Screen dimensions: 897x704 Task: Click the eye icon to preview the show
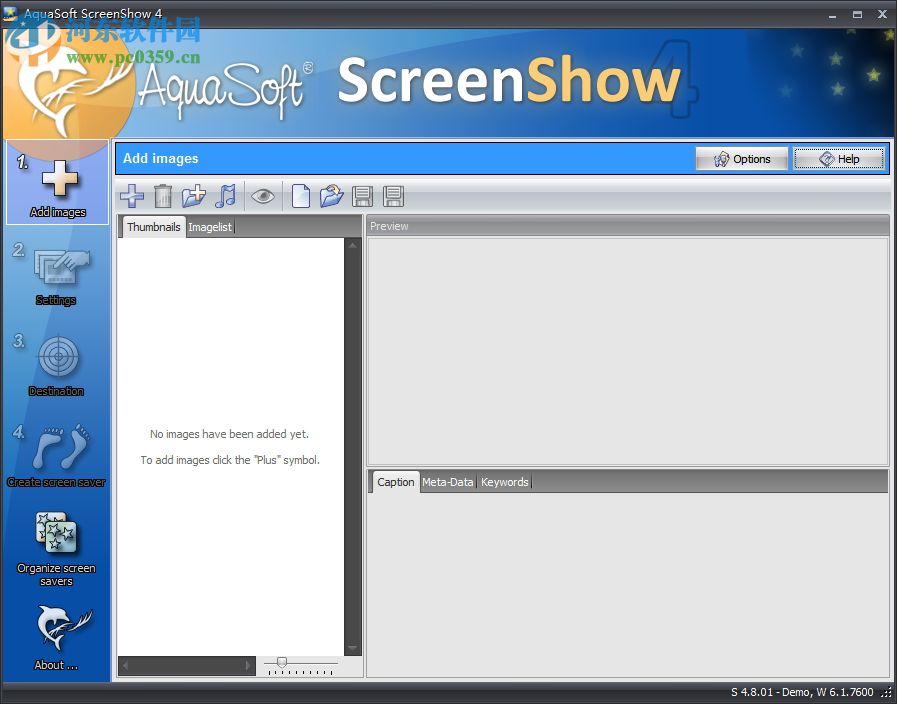(263, 196)
